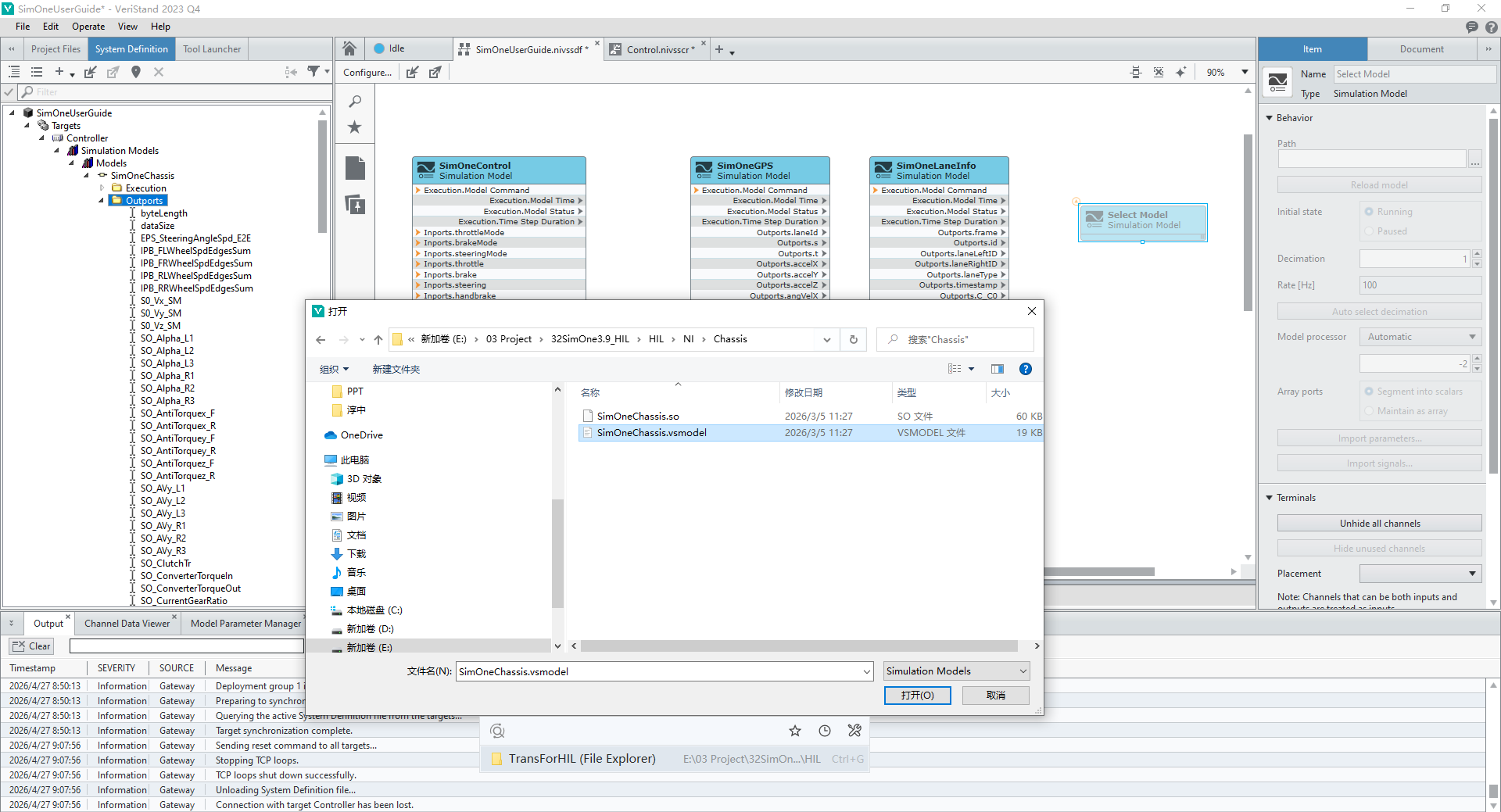This screenshot has height=812, width=1501.
Task: Open the Placement dropdown
Action: [1420, 574]
